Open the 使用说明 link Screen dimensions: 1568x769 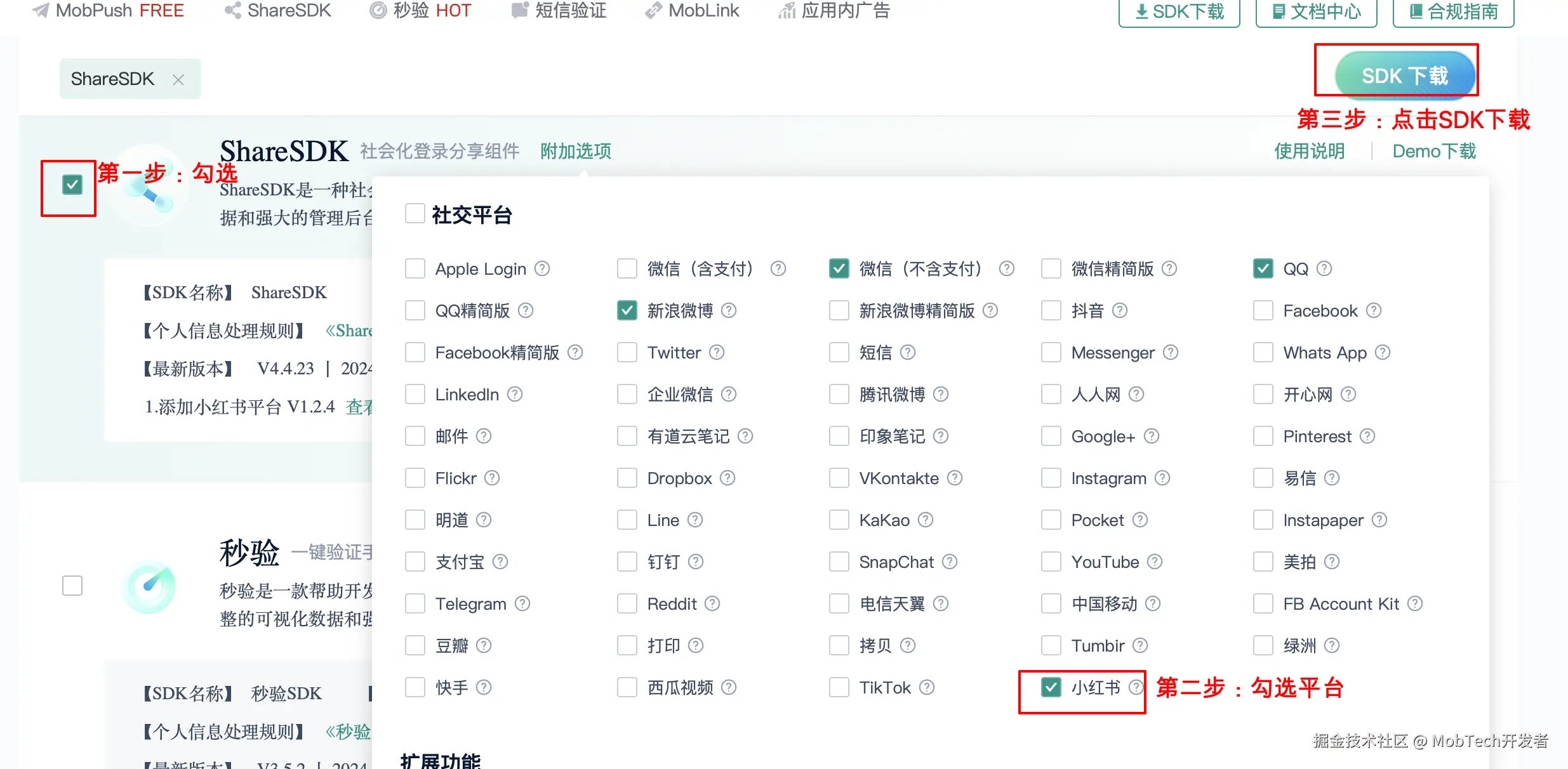click(1309, 151)
